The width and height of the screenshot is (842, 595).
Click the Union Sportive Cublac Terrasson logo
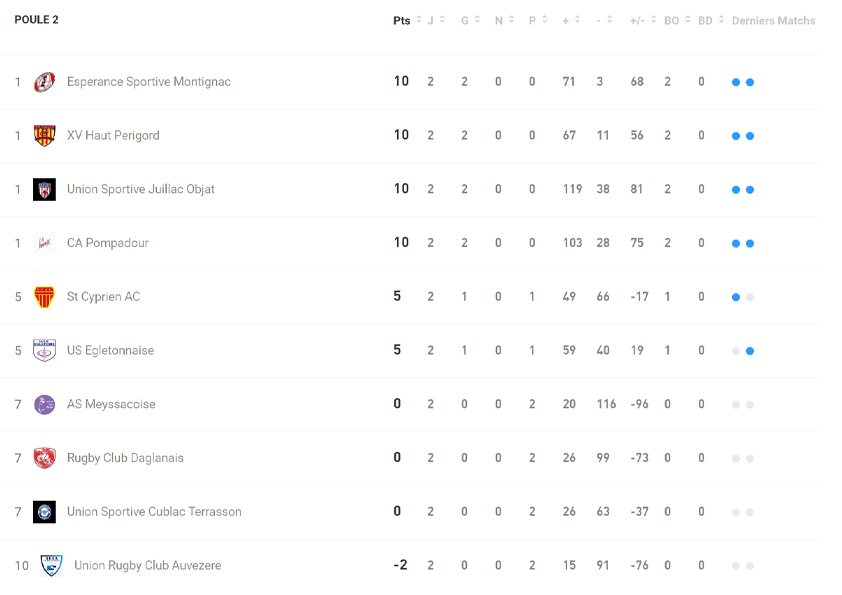tap(44, 512)
